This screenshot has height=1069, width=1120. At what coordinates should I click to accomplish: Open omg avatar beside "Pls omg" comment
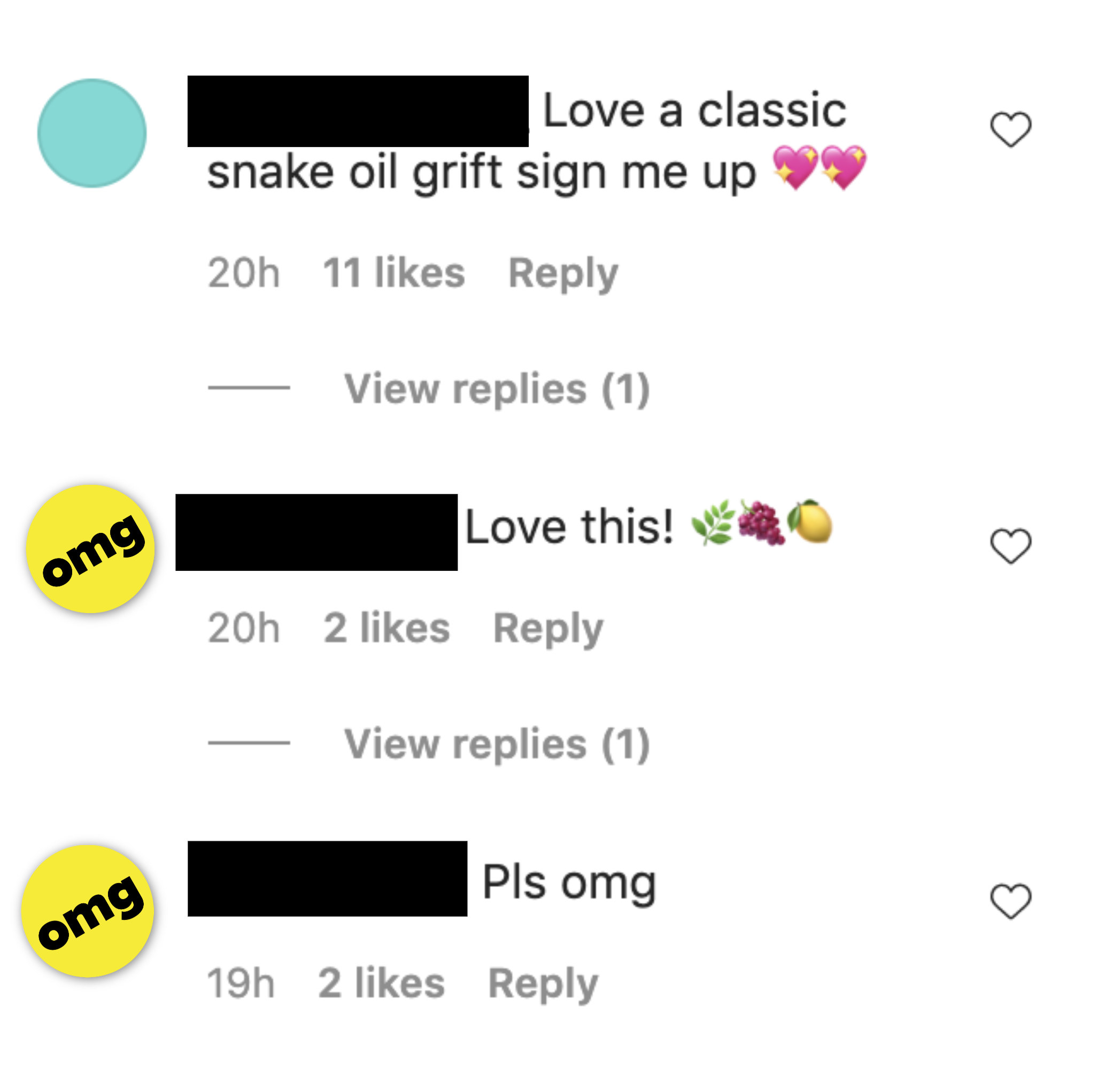click(x=88, y=911)
